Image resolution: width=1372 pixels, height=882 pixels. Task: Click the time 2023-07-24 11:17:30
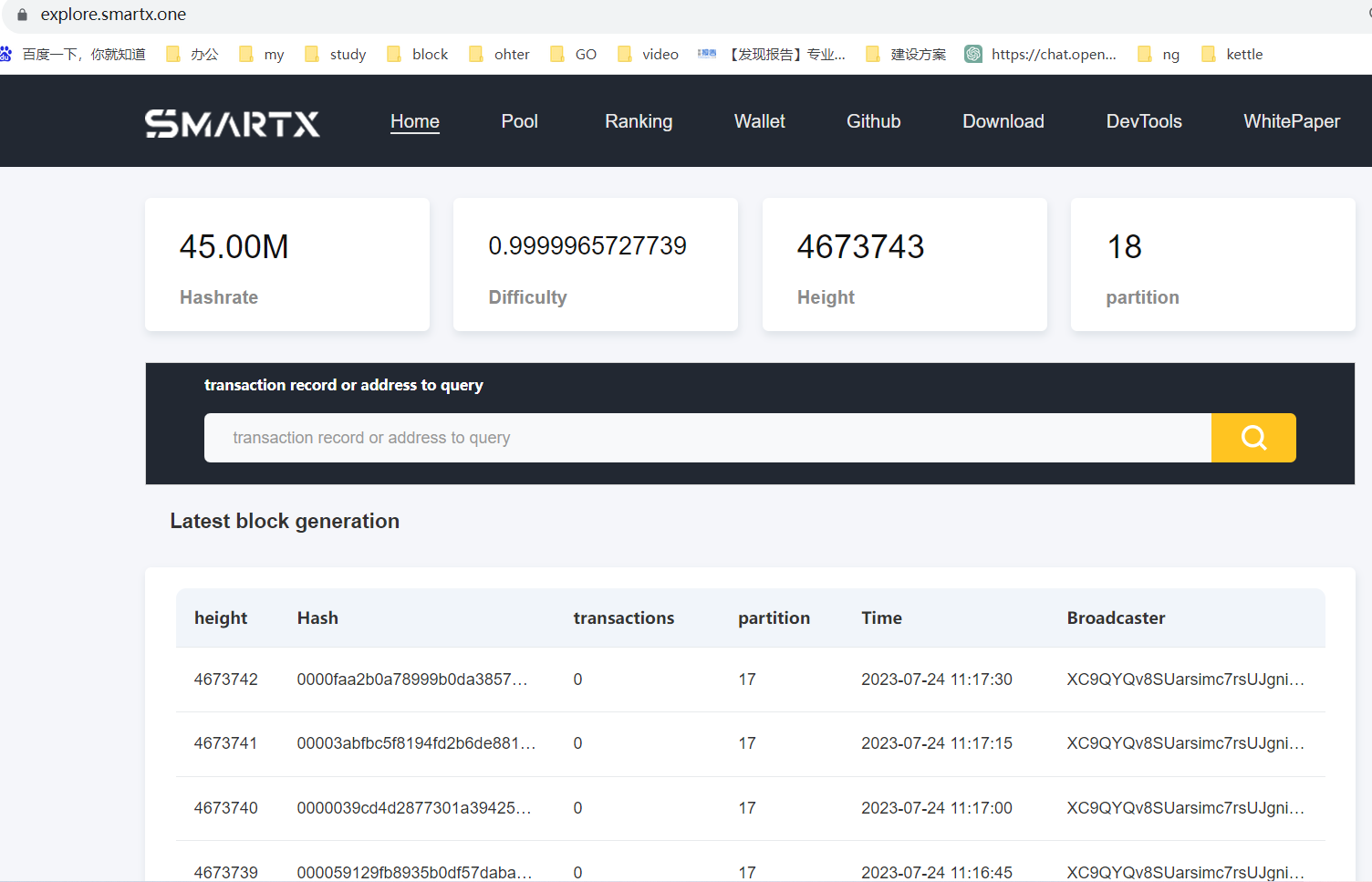click(937, 680)
